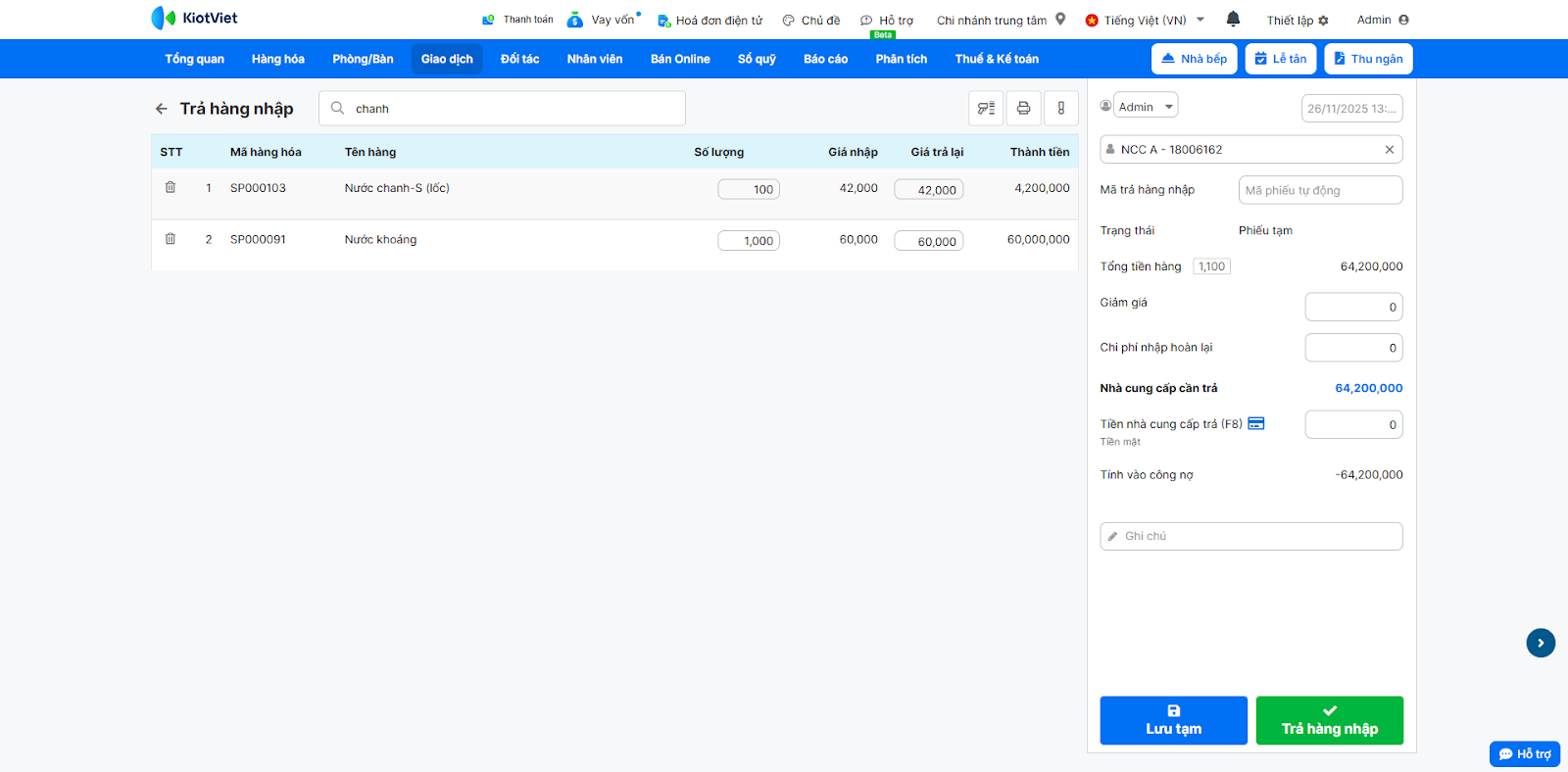Click the print icon button
Viewport: 1568px width, 772px height.
(1023, 108)
